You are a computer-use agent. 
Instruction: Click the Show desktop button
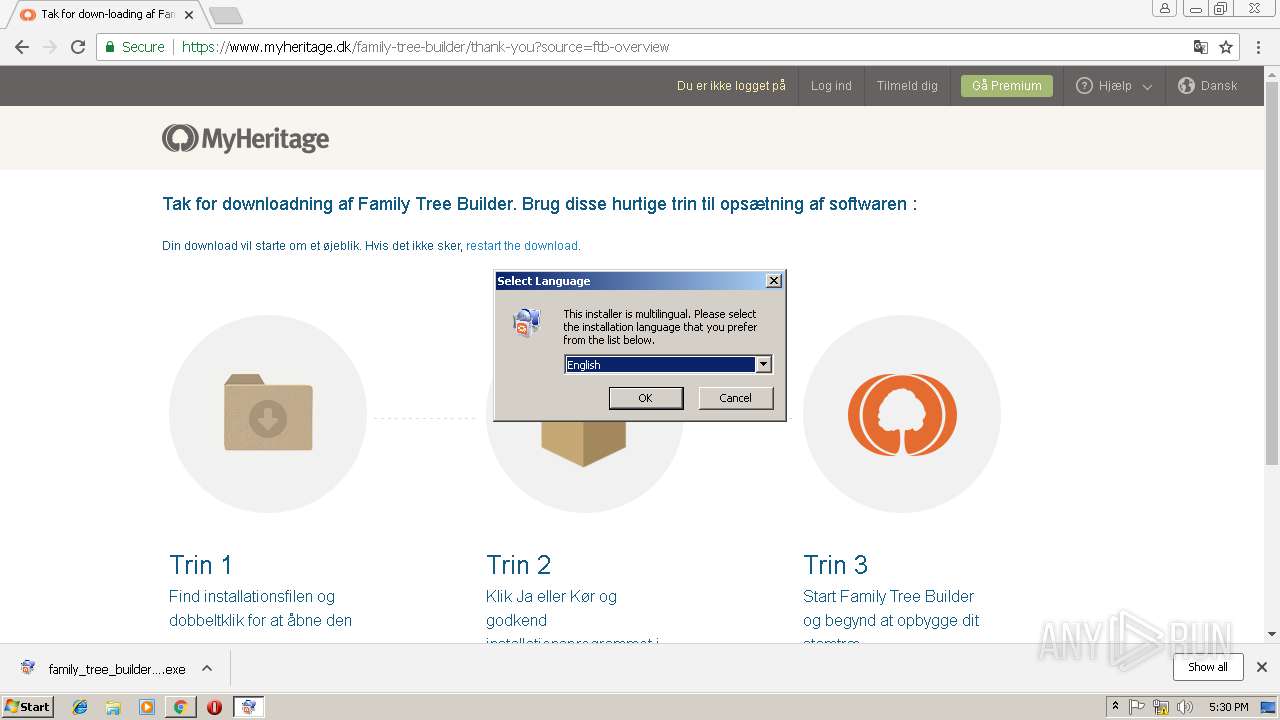[x=1268, y=707]
